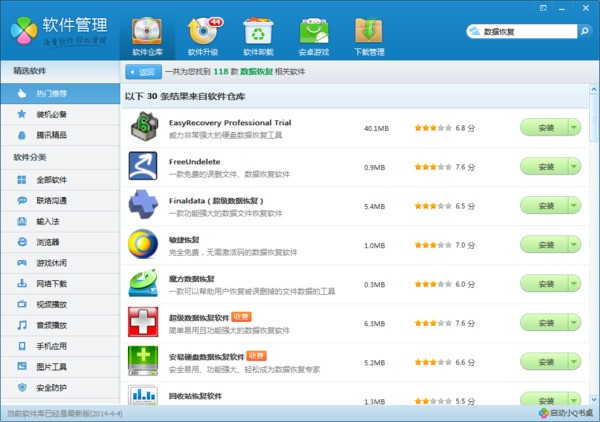The width and height of the screenshot is (600, 422).
Task: Expand install dropdown arrow for 魔方数据恢复
Action: [574, 284]
